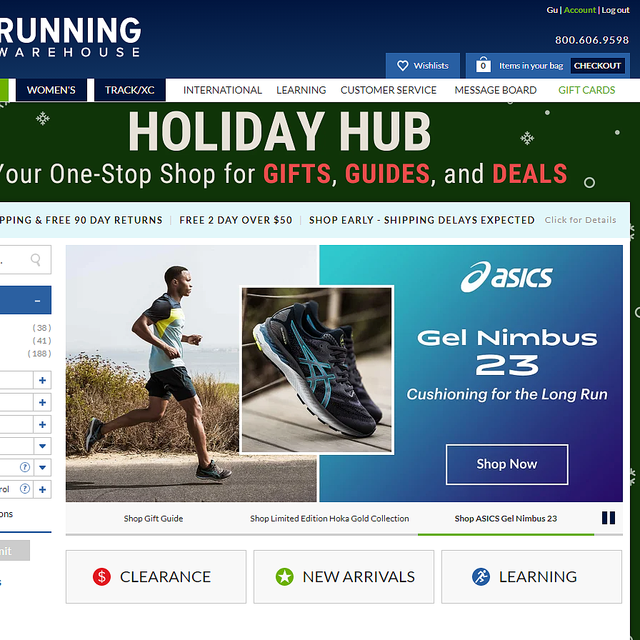Select INTERNATIONAL in the nav bar
This screenshot has width=640, height=640.
coord(222,90)
